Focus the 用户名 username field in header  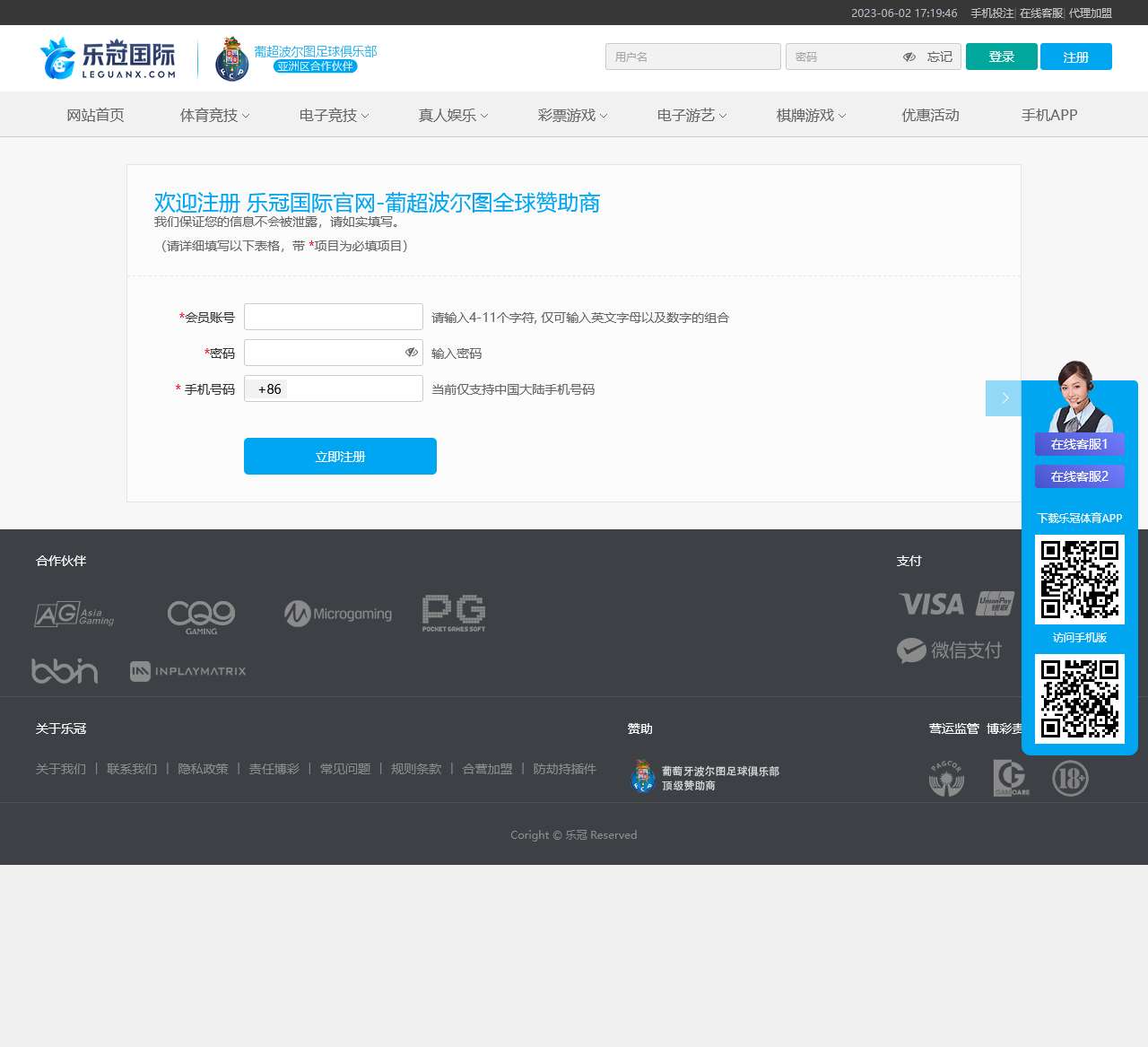pos(693,57)
